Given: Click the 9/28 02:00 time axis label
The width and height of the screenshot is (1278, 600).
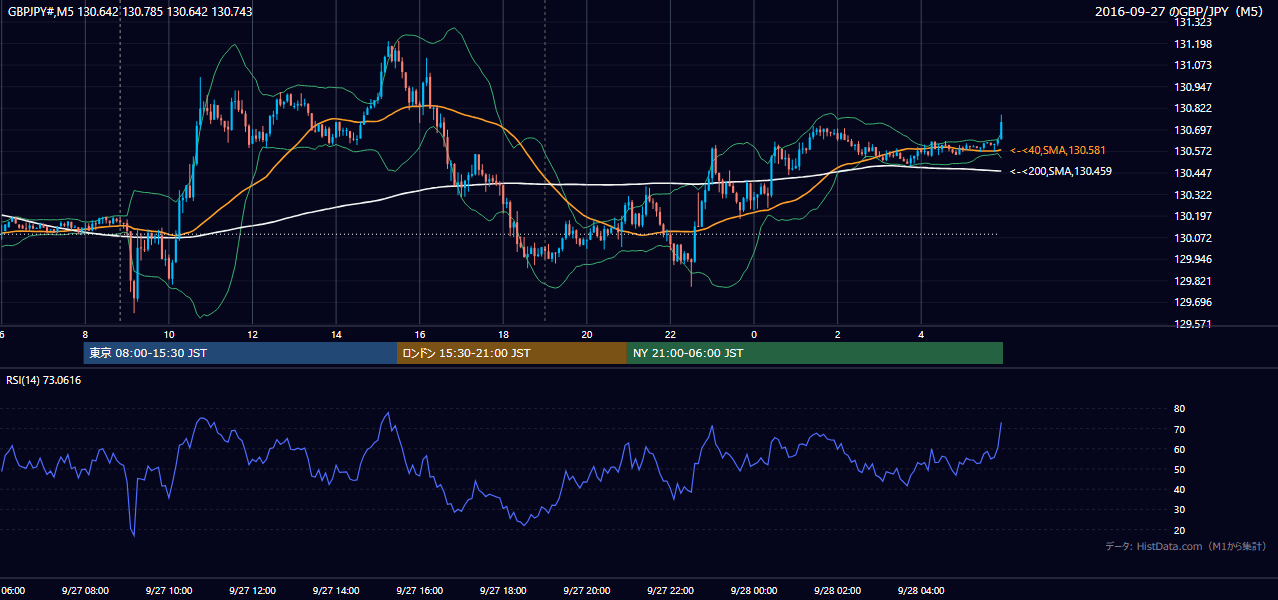Looking at the screenshot, I should [837, 590].
